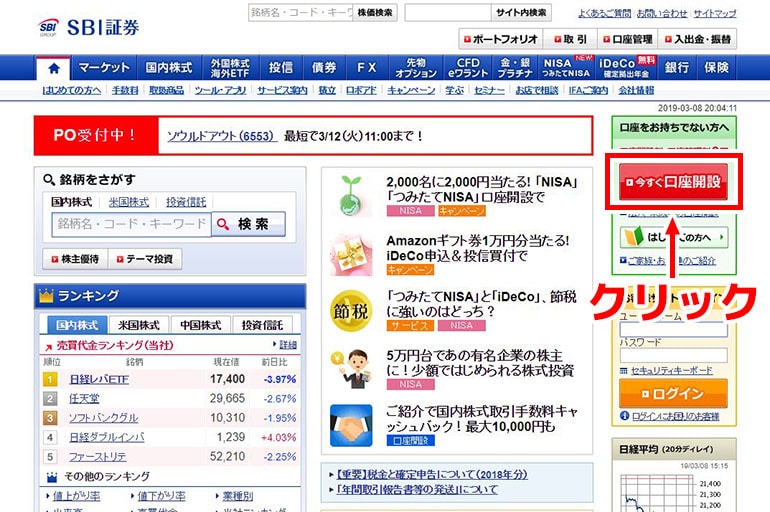Open the 外国株式 海外ETF menu
This screenshot has width=770, height=512.
[230, 68]
